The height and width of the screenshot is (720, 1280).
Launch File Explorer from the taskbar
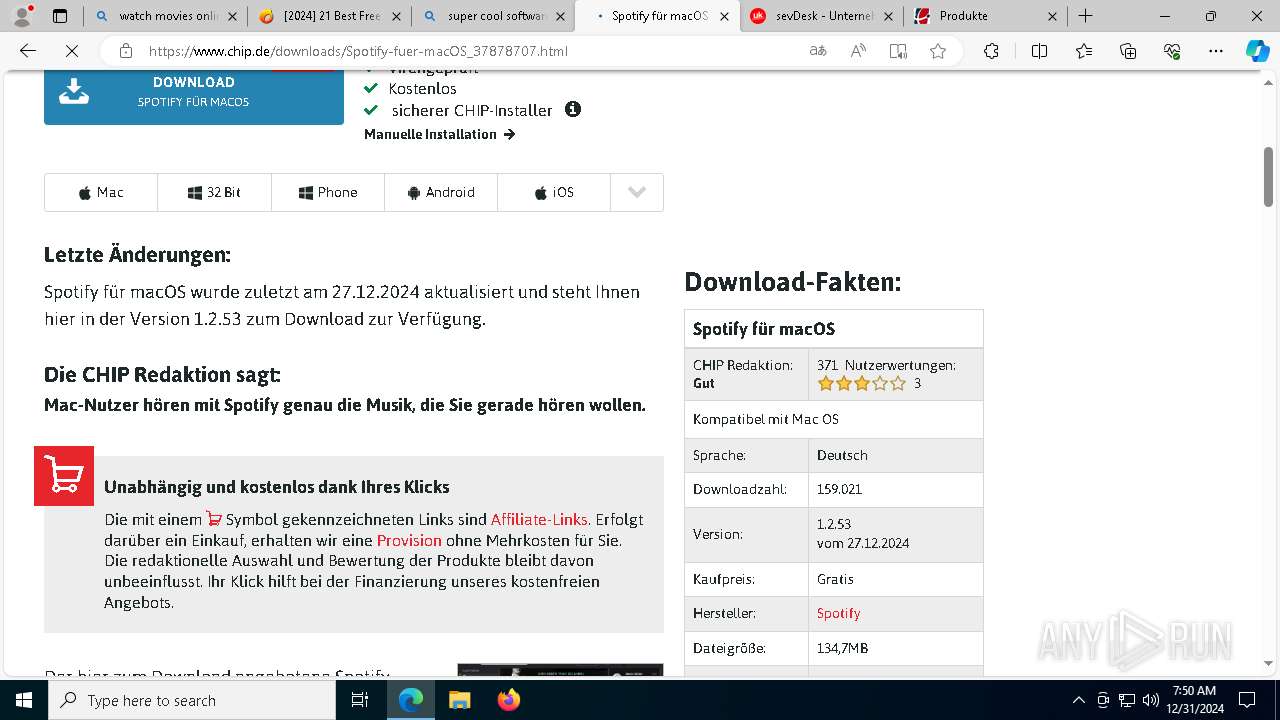[x=459, y=700]
